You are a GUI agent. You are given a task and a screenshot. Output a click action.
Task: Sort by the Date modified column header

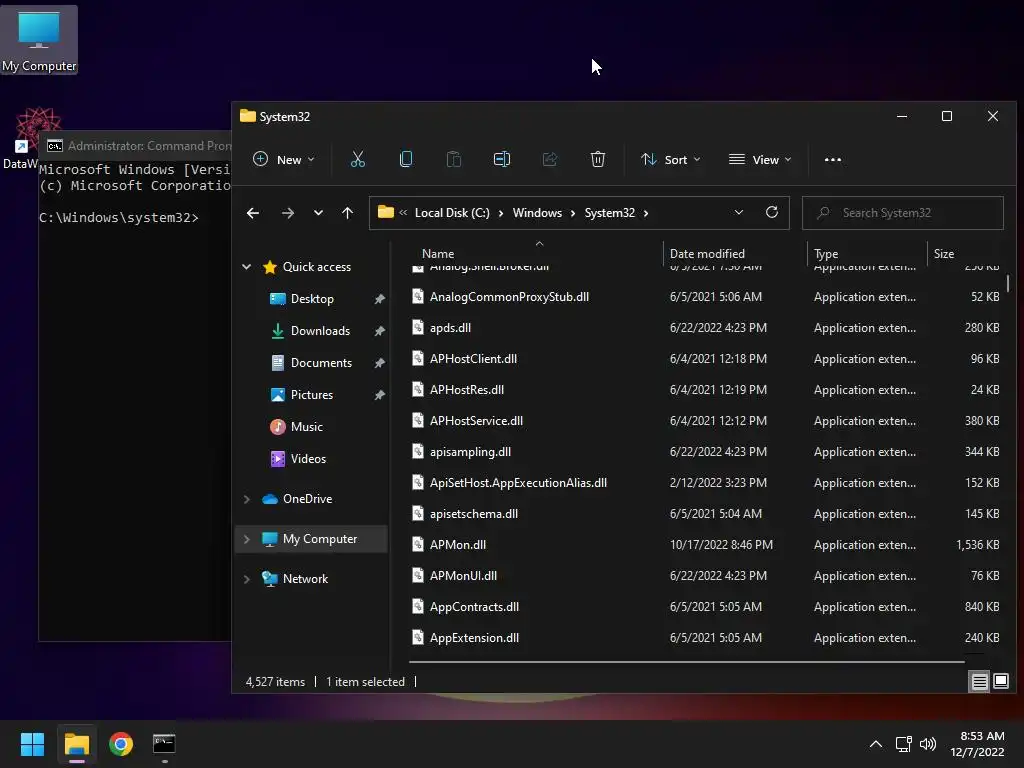pyautogui.click(x=707, y=253)
